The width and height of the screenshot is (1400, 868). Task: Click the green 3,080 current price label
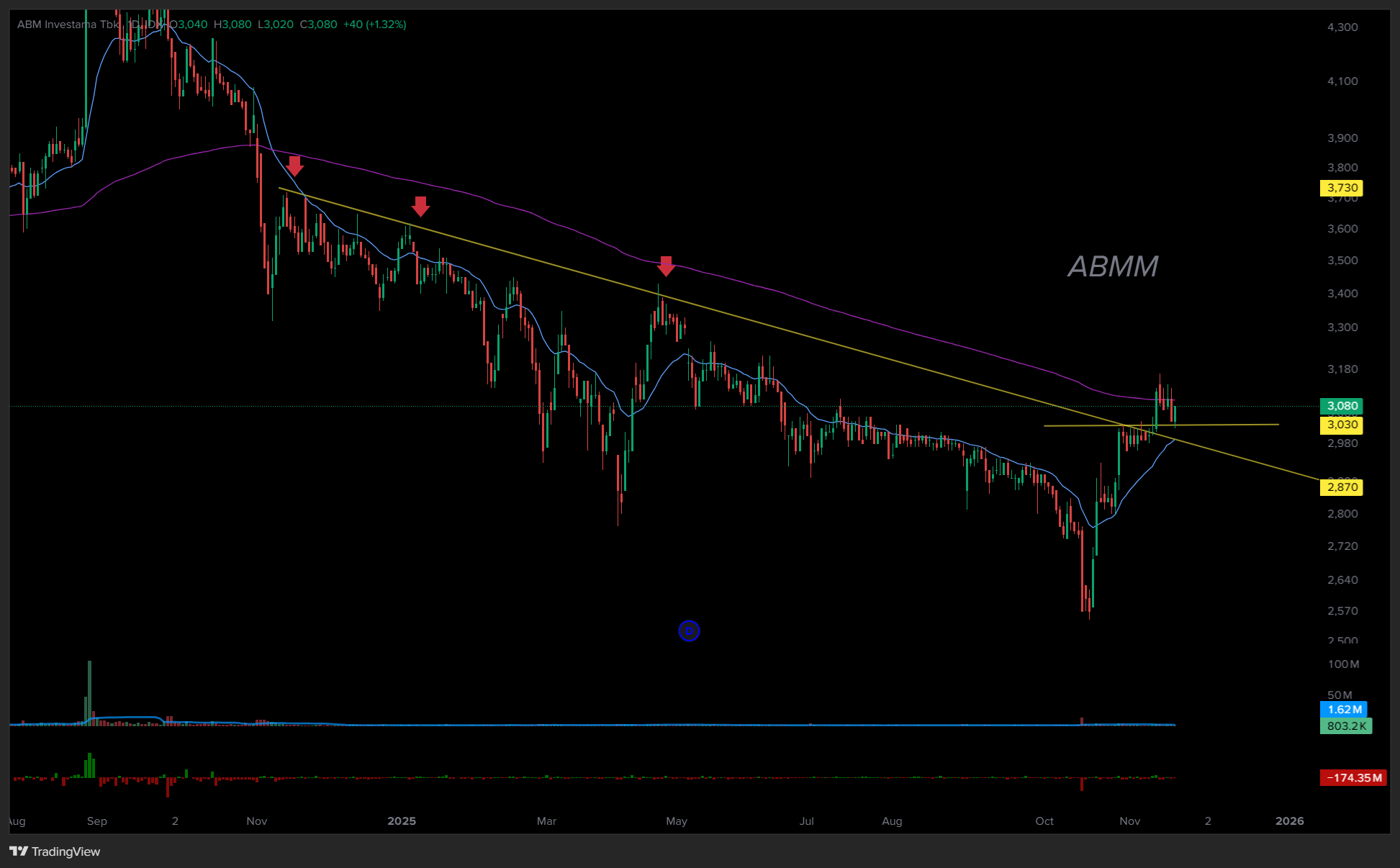click(x=1342, y=406)
